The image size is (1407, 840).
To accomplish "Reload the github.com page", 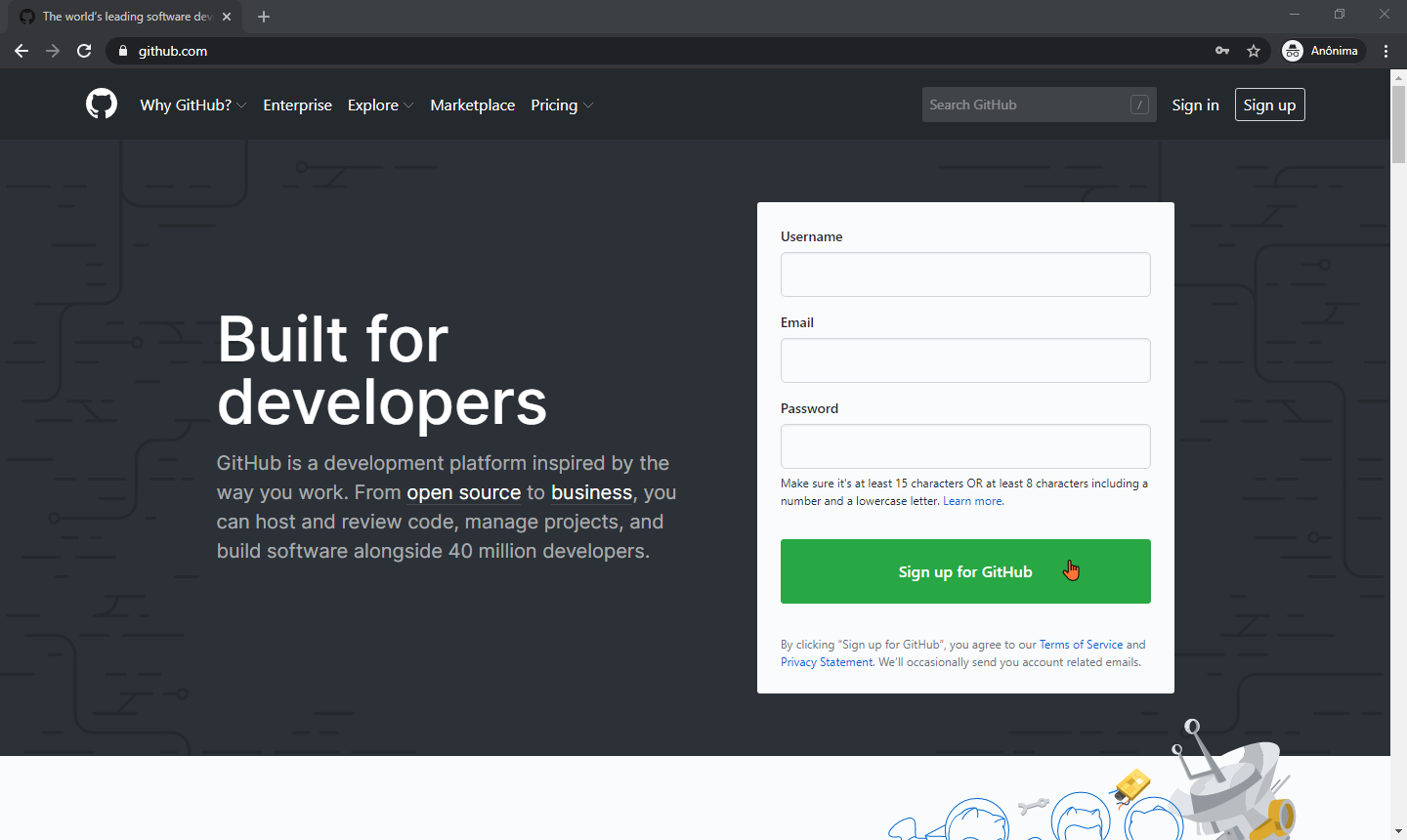I will (x=84, y=51).
